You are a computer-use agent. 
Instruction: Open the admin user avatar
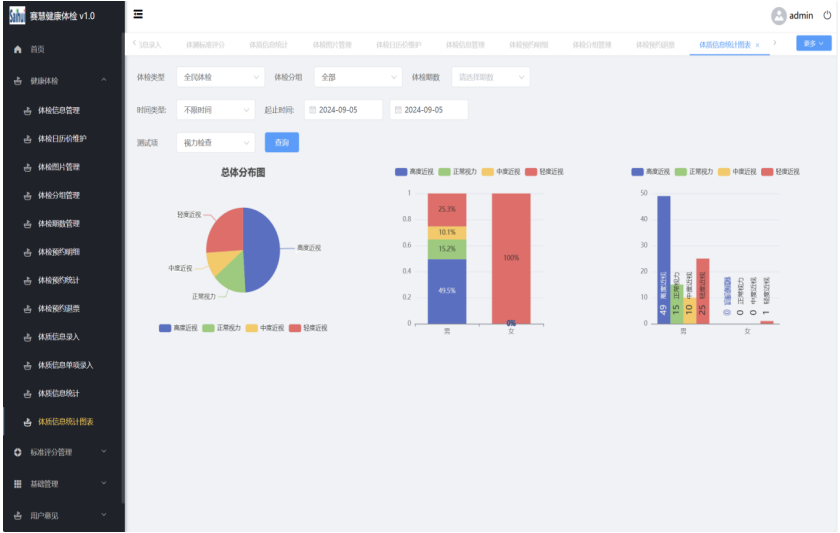pos(778,16)
